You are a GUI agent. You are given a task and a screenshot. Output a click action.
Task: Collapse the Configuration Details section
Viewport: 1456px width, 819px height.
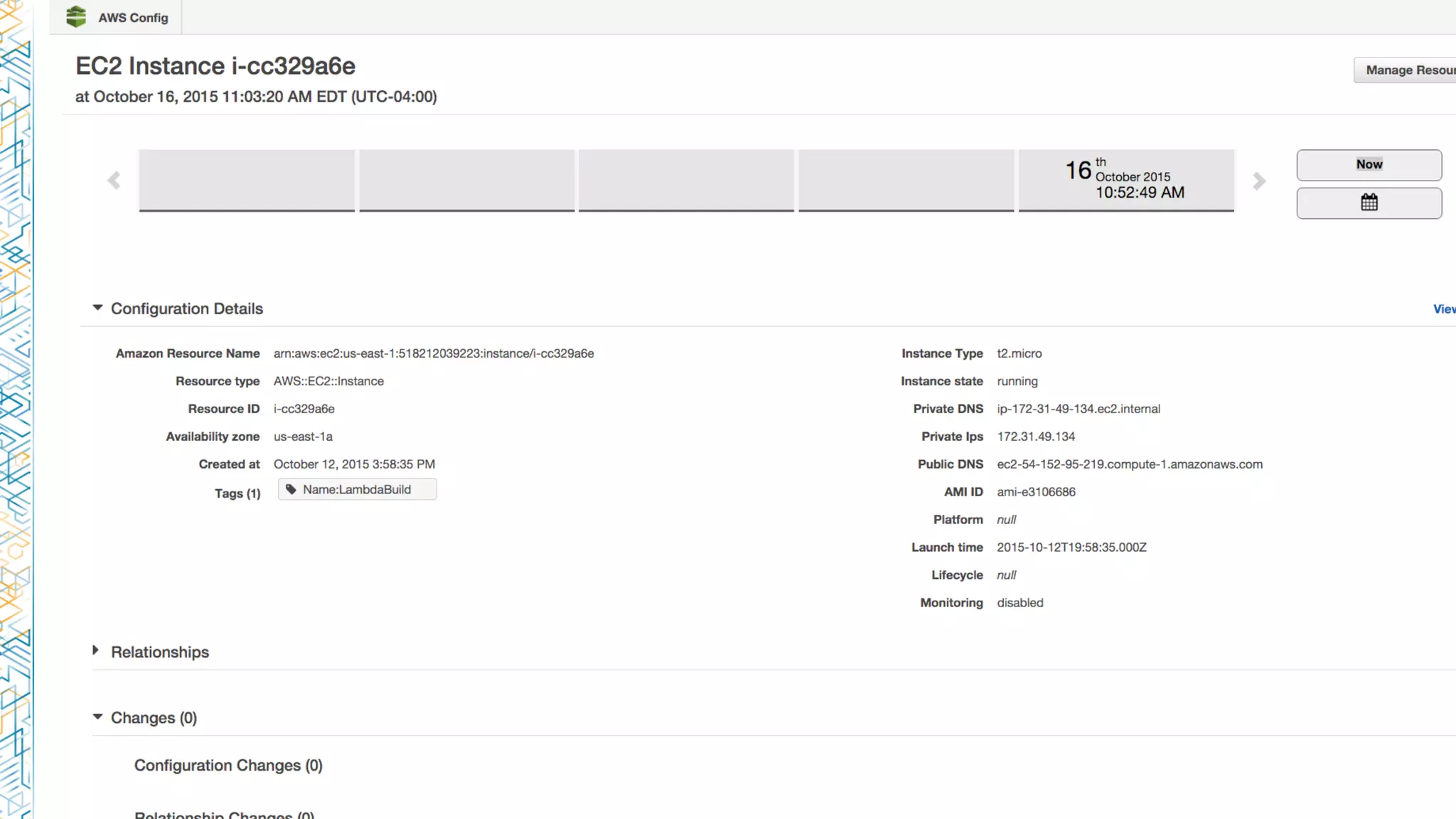tap(97, 308)
